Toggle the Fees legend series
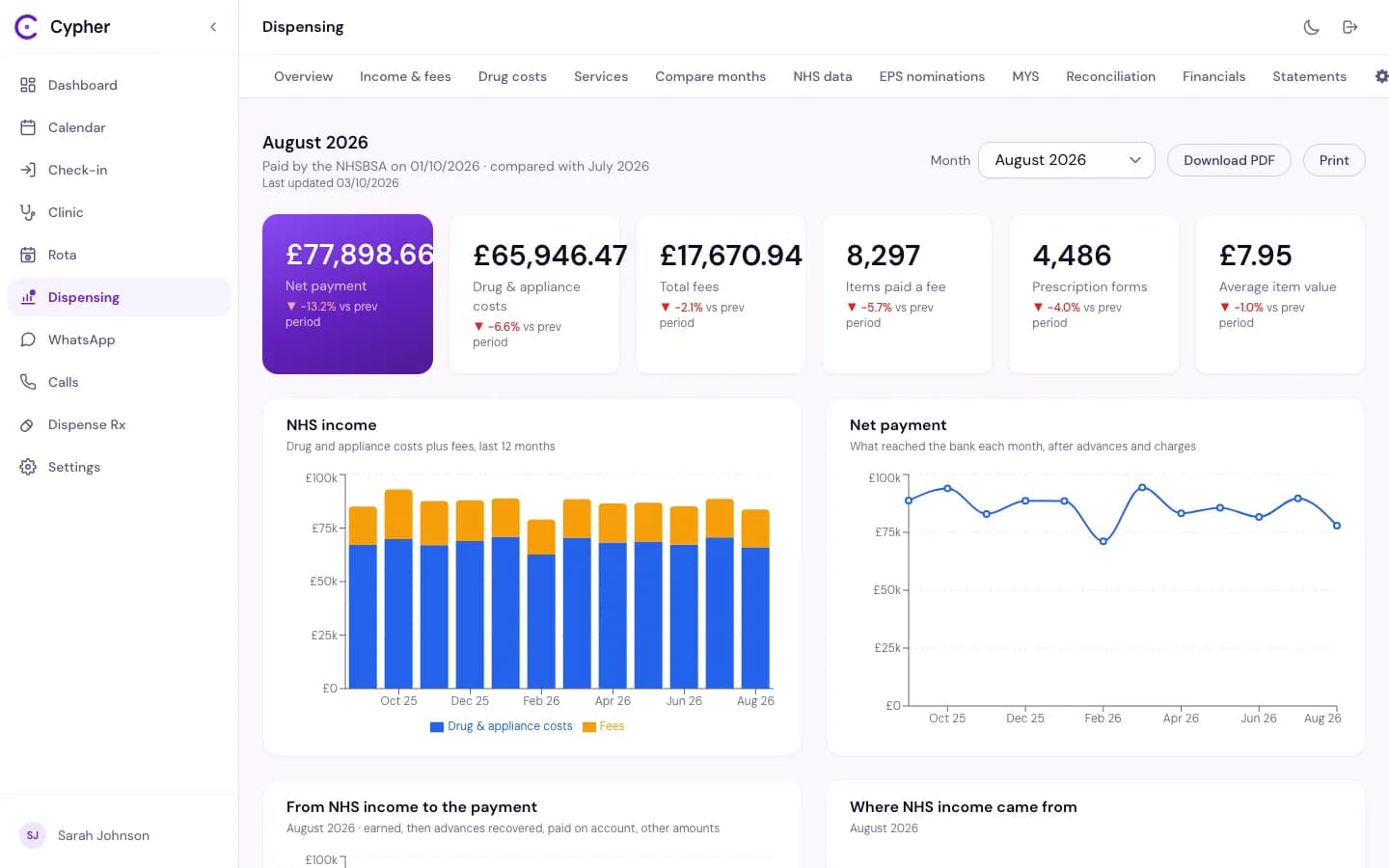Image resolution: width=1389 pixels, height=868 pixels. point(604,726)
